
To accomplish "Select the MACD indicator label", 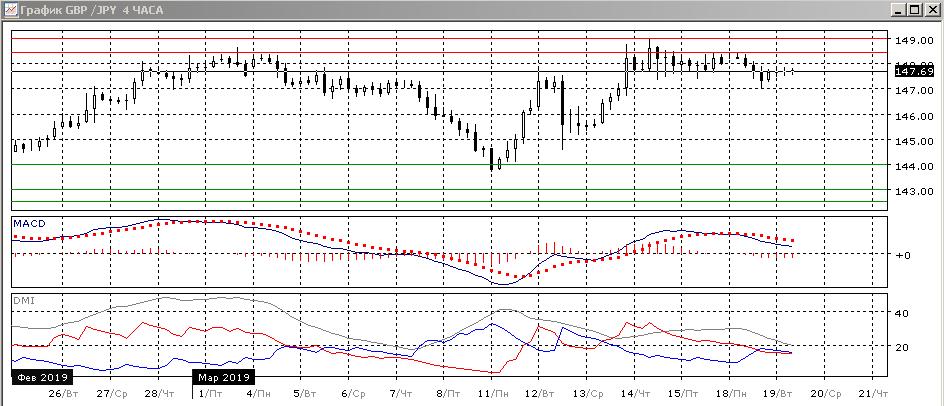I will pos(29,223).
